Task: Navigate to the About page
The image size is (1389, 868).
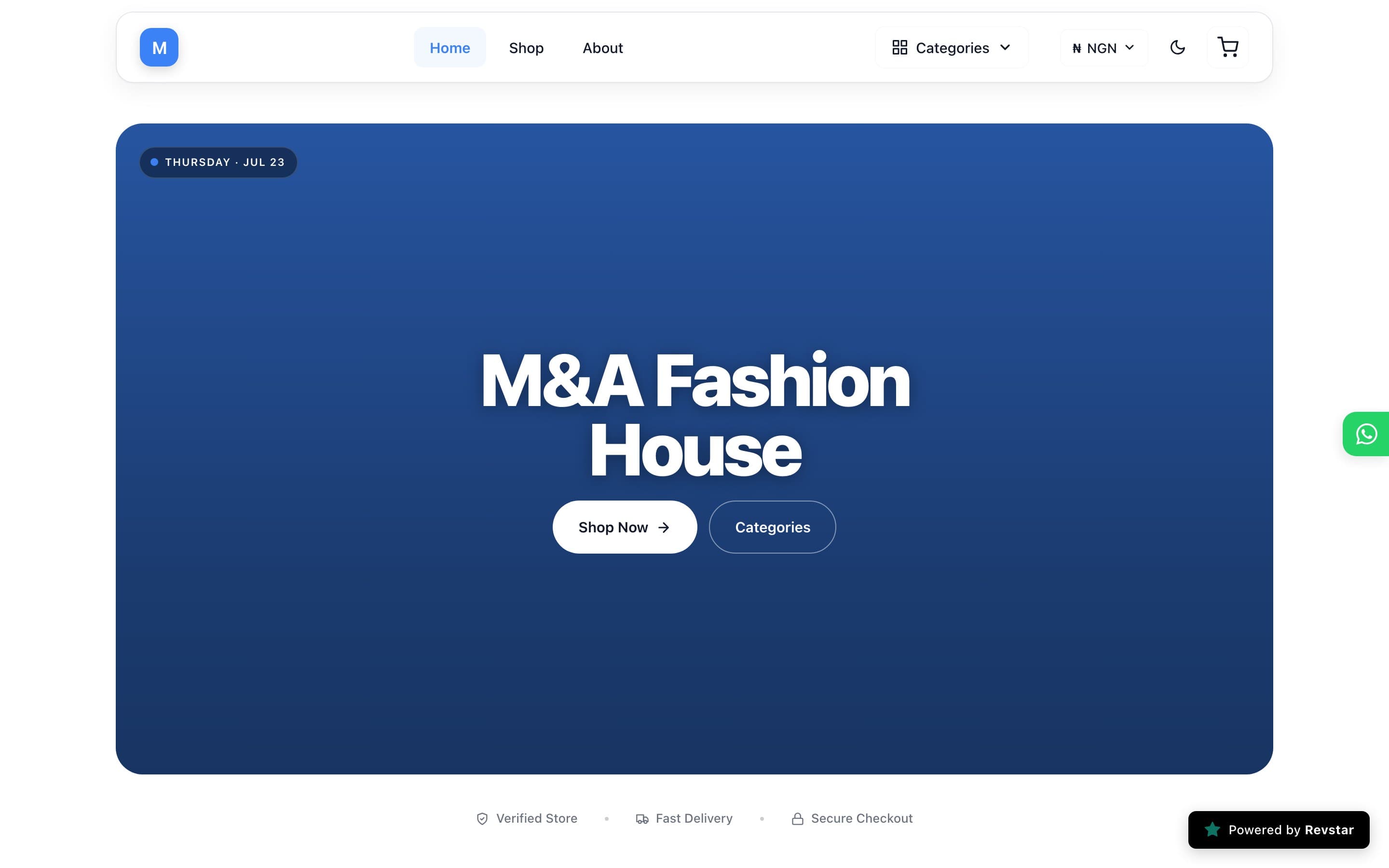Action: pyautogui.click(x=603, y=48)
